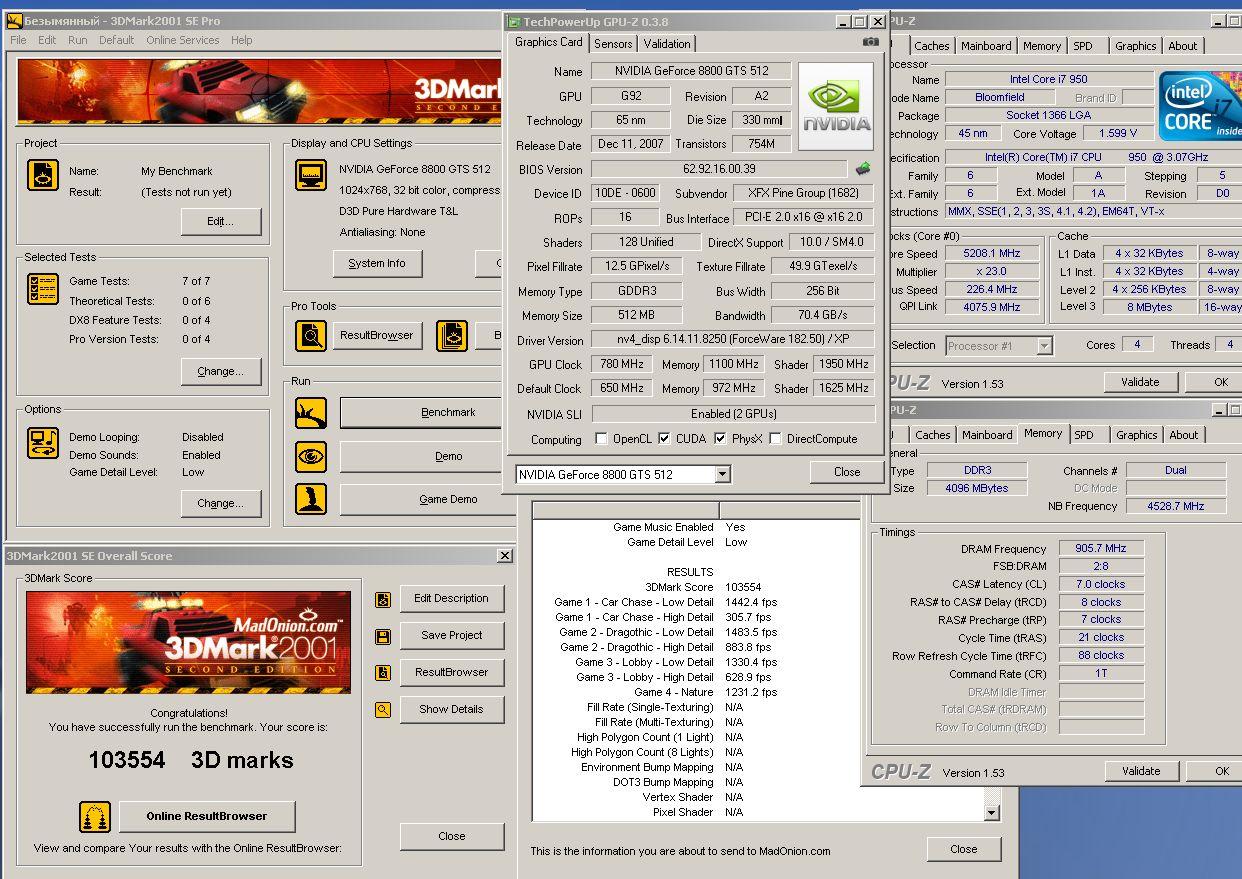This screenshot has height=879, width=1242.
Task: Click Validate in the upper CPU-Z window
Action: (1140, 382)
